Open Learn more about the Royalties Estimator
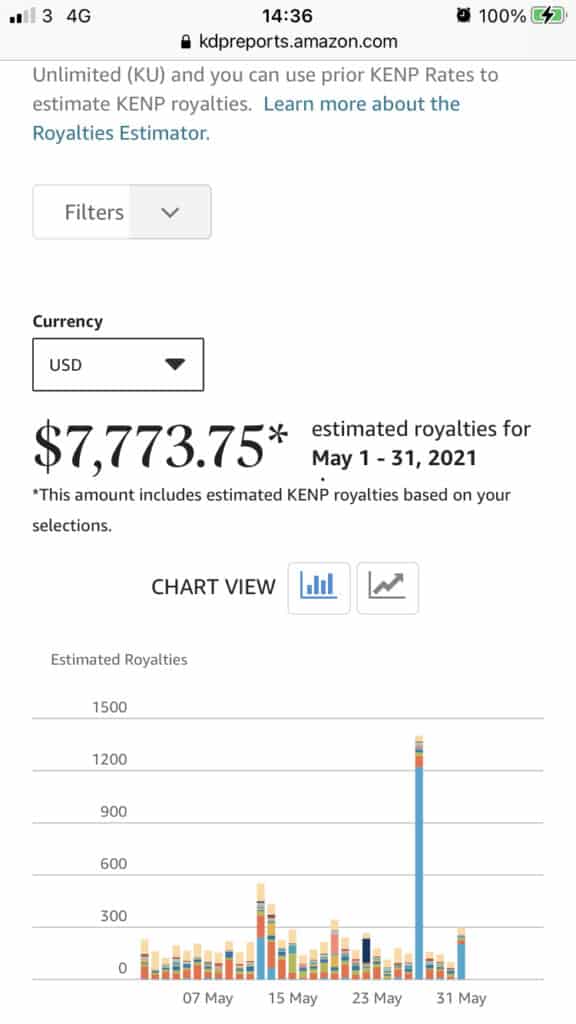 point(246,118)
